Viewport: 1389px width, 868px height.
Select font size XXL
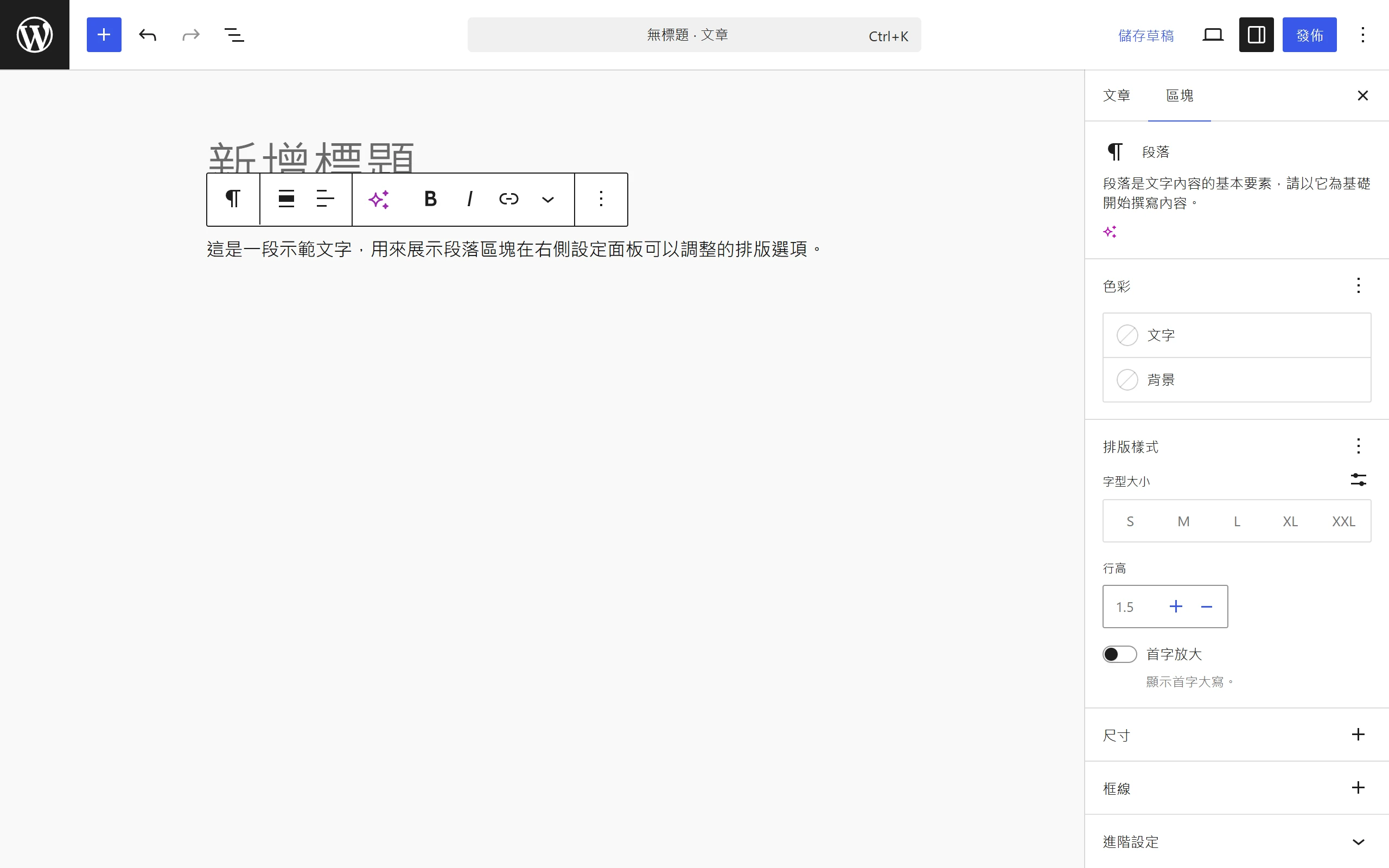tap(1343, 521)
